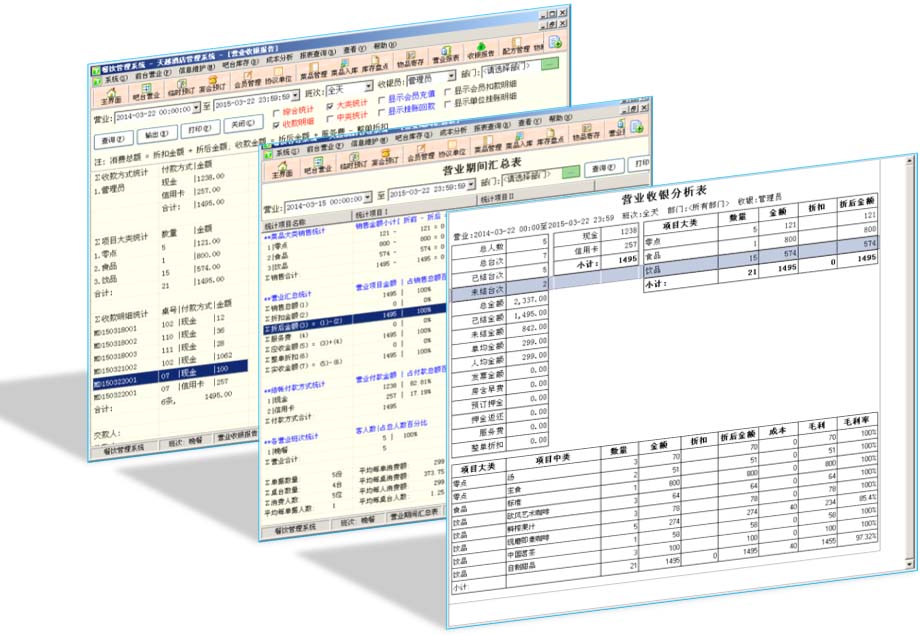Click the 输出 button

pos(150,132)
